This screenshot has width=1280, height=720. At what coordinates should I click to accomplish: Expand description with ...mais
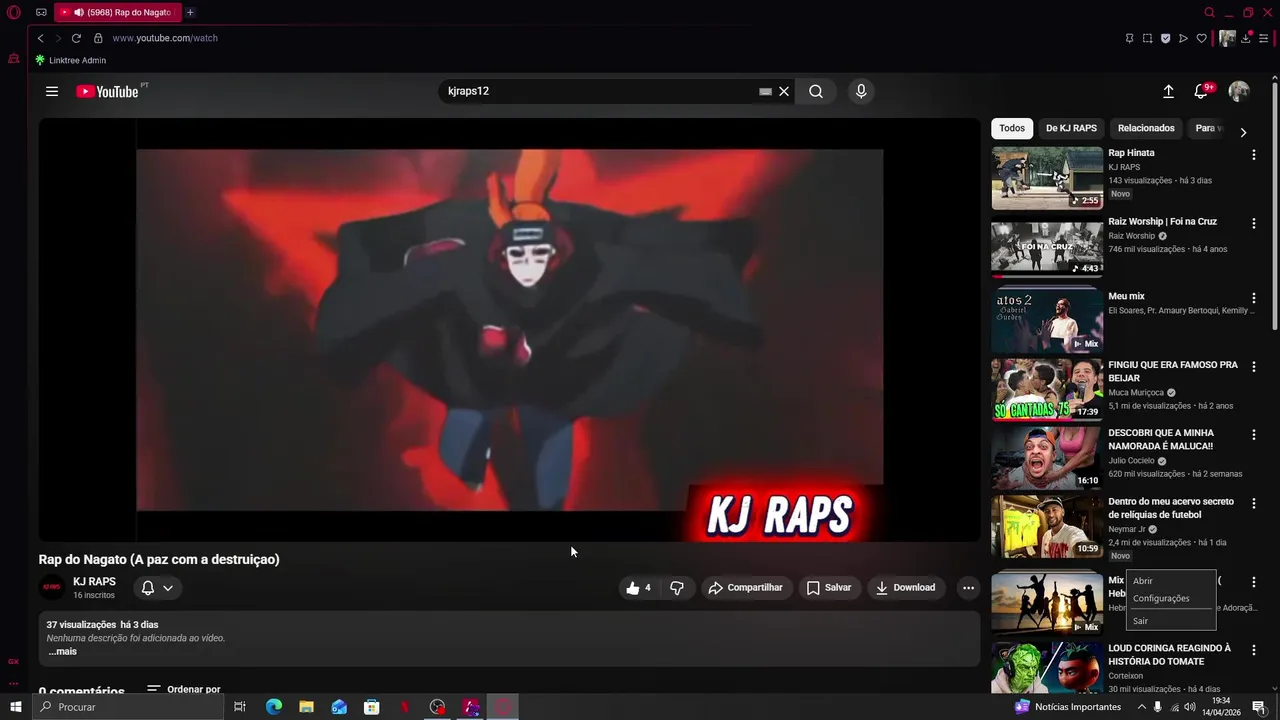point(62,651)
